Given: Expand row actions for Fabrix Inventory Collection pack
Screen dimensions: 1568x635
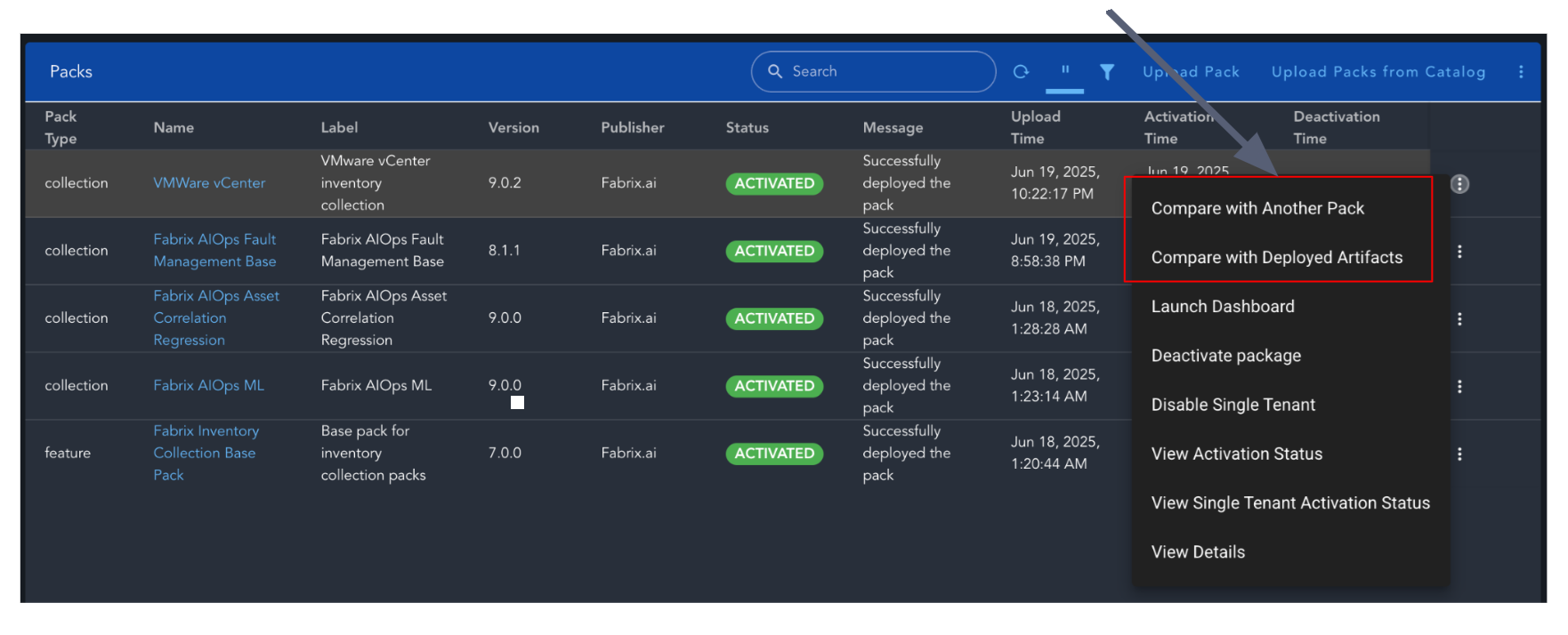Looking at the screenshot, I should click(x=1459, y=454).
